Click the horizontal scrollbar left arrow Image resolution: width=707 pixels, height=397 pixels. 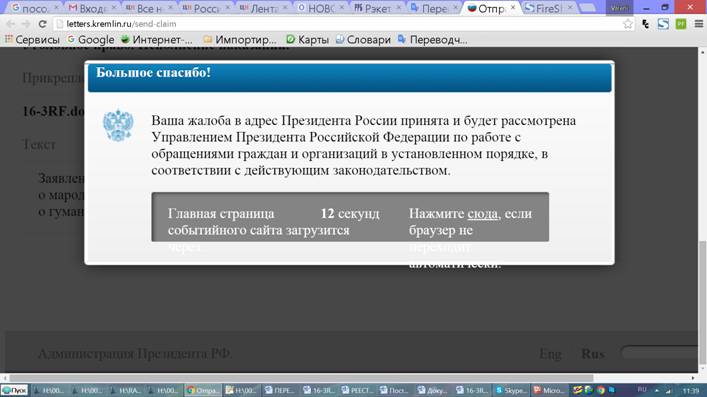click(5, 378)
